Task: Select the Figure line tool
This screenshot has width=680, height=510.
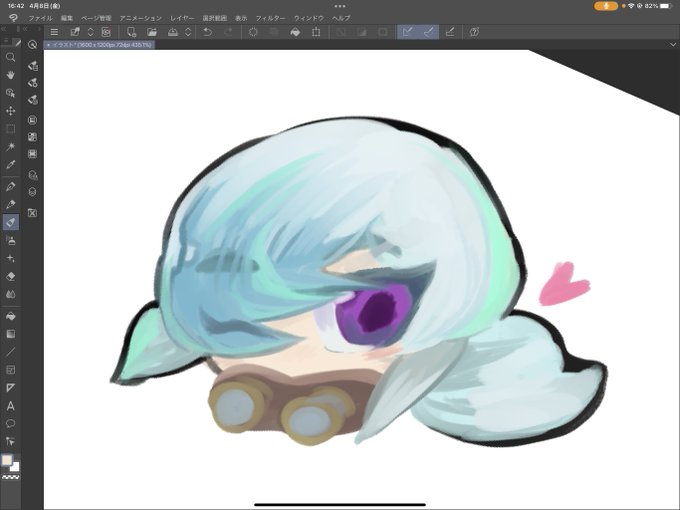Action: coord(10,352)
